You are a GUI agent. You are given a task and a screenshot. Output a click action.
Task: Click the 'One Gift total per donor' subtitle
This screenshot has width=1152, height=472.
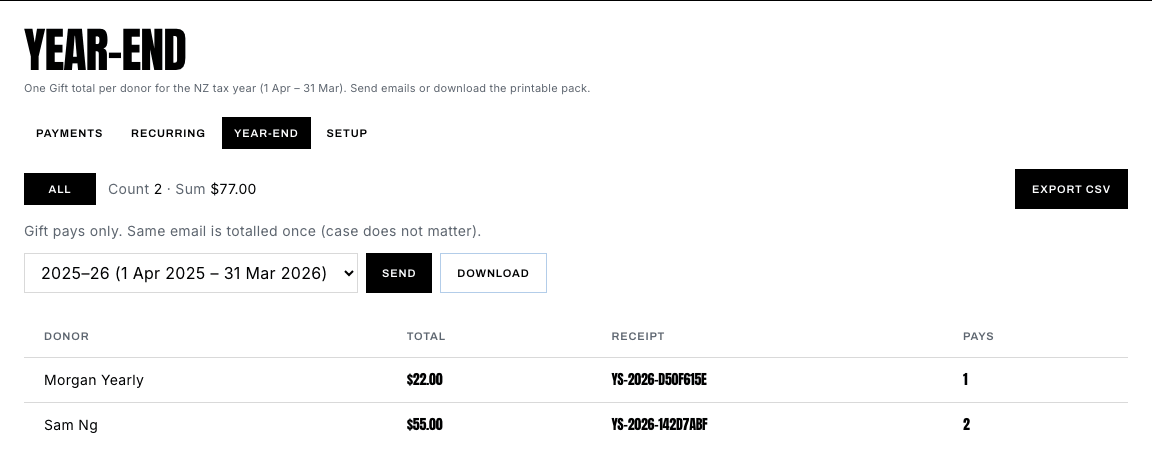[x=307, y=88]
